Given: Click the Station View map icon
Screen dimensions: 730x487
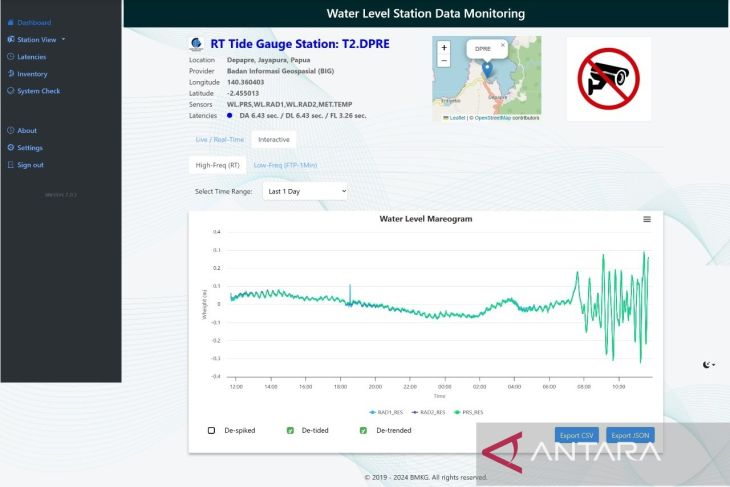Looking at the screenshot, I should tap(11, 40).
